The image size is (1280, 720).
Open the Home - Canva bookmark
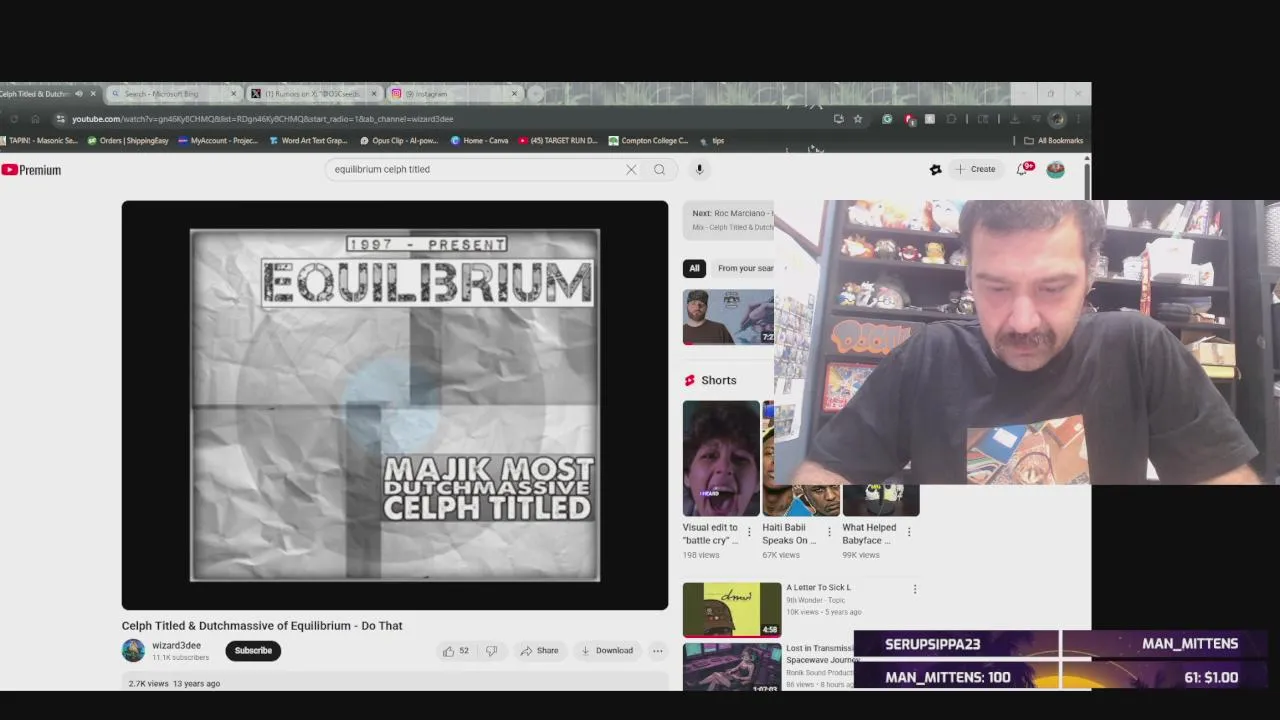(480, 141)
